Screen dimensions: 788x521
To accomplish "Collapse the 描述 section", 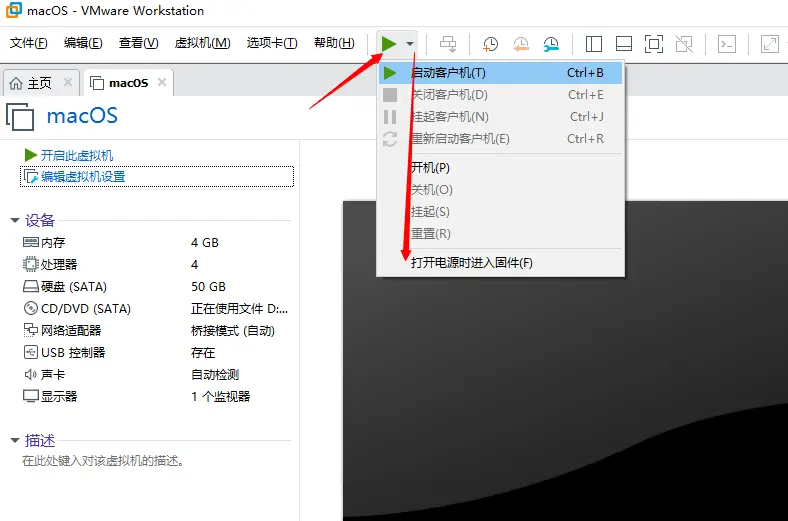I will [15, 441].
